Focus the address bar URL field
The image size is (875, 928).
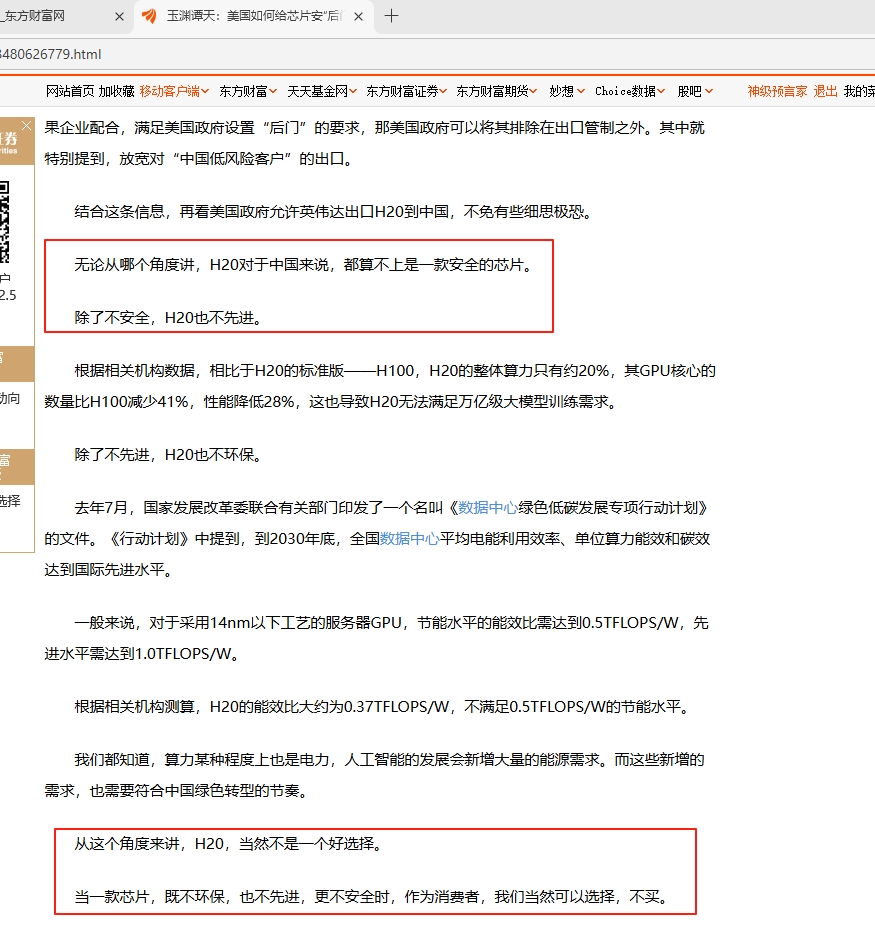tap(438, 54)
